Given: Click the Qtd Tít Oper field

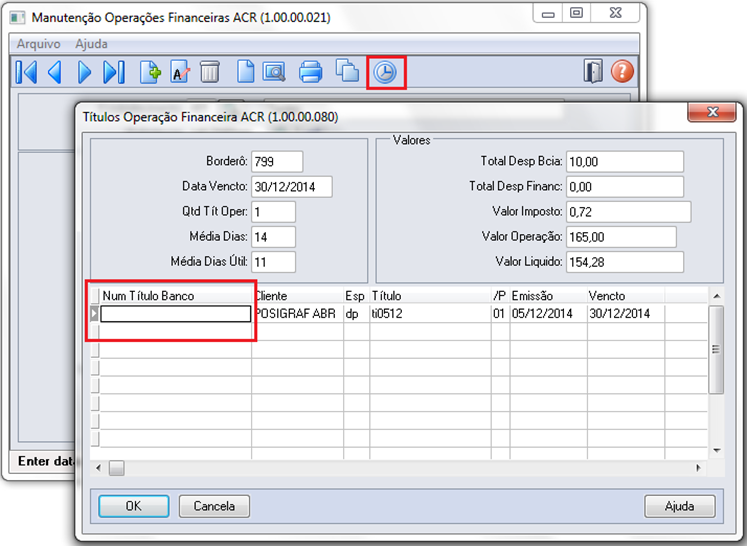Looking at the screenshot, I should click(x=273, y=212).
